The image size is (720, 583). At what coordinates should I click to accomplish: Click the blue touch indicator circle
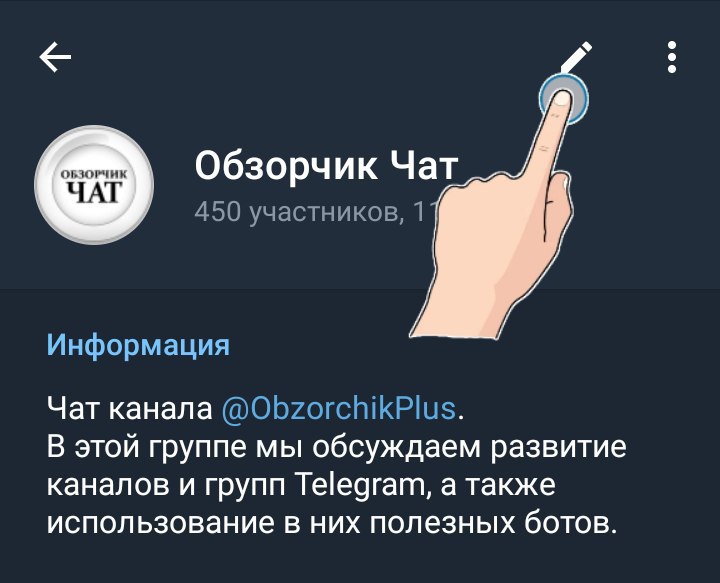(x=564, y=99)
